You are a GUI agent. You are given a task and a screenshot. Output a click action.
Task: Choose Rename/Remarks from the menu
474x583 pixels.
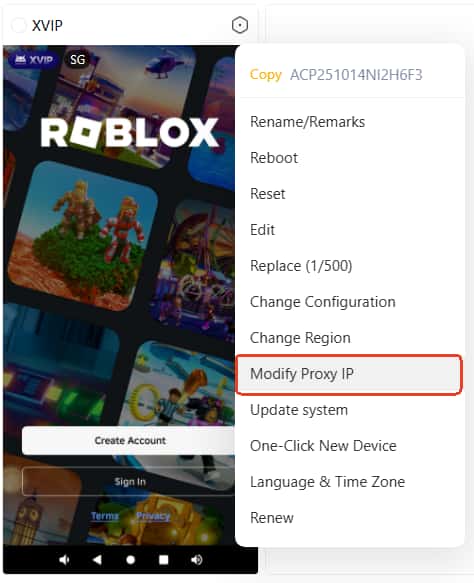point(307,122)
